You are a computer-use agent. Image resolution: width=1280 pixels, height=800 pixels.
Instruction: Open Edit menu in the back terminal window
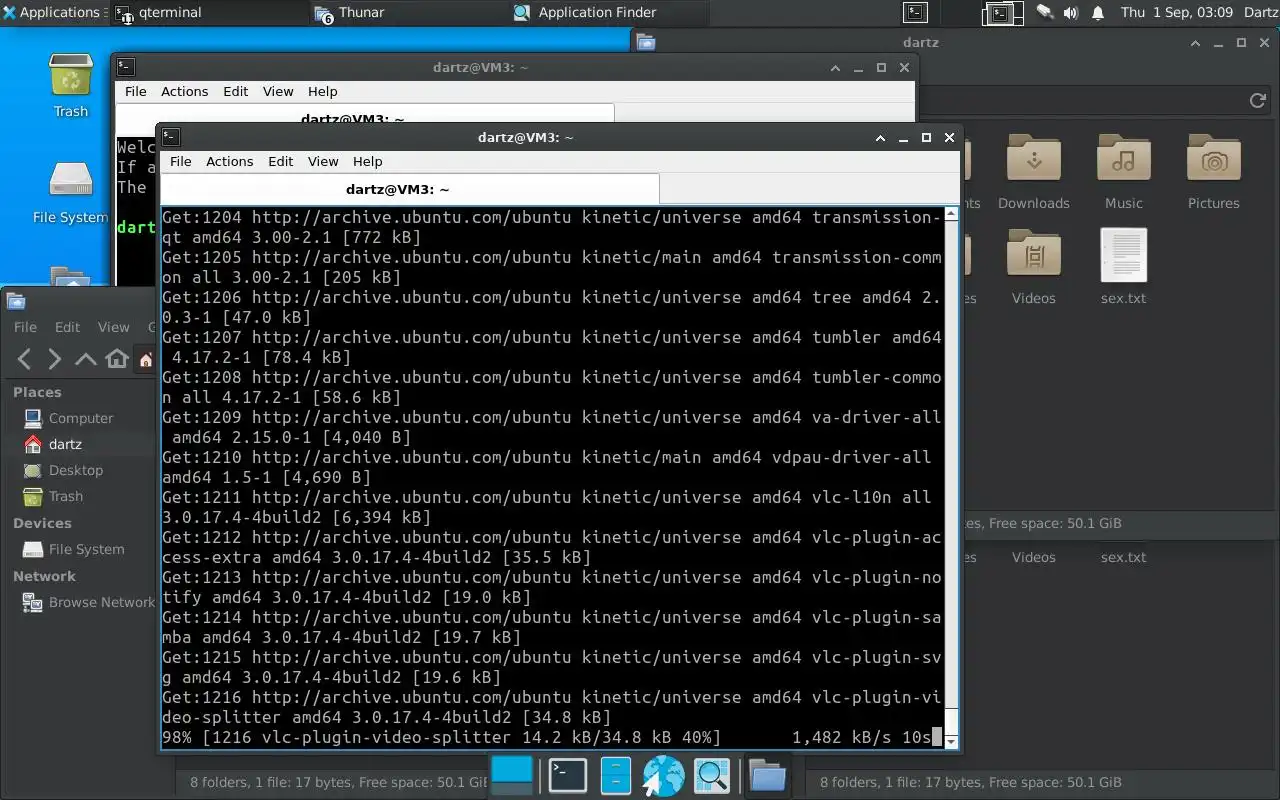tap(235, 91)
